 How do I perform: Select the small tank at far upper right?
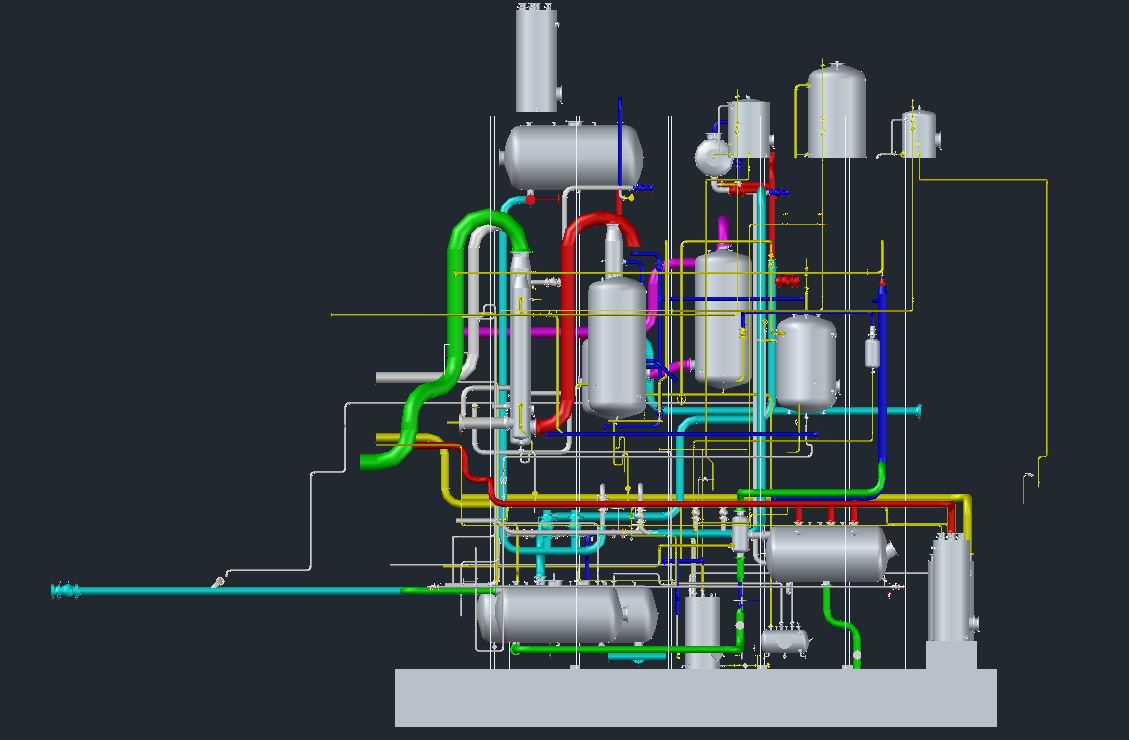(x=919, y=134)
